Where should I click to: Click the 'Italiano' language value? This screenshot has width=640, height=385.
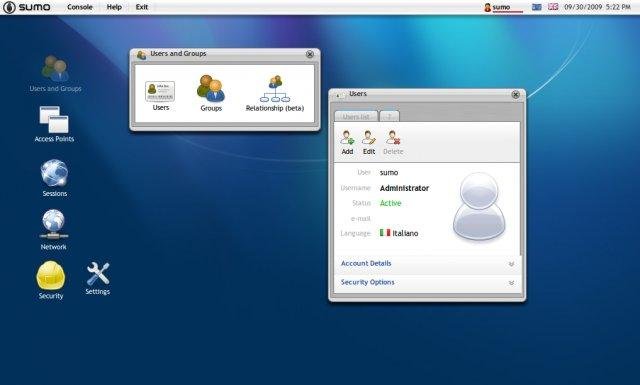click(405, 233)
